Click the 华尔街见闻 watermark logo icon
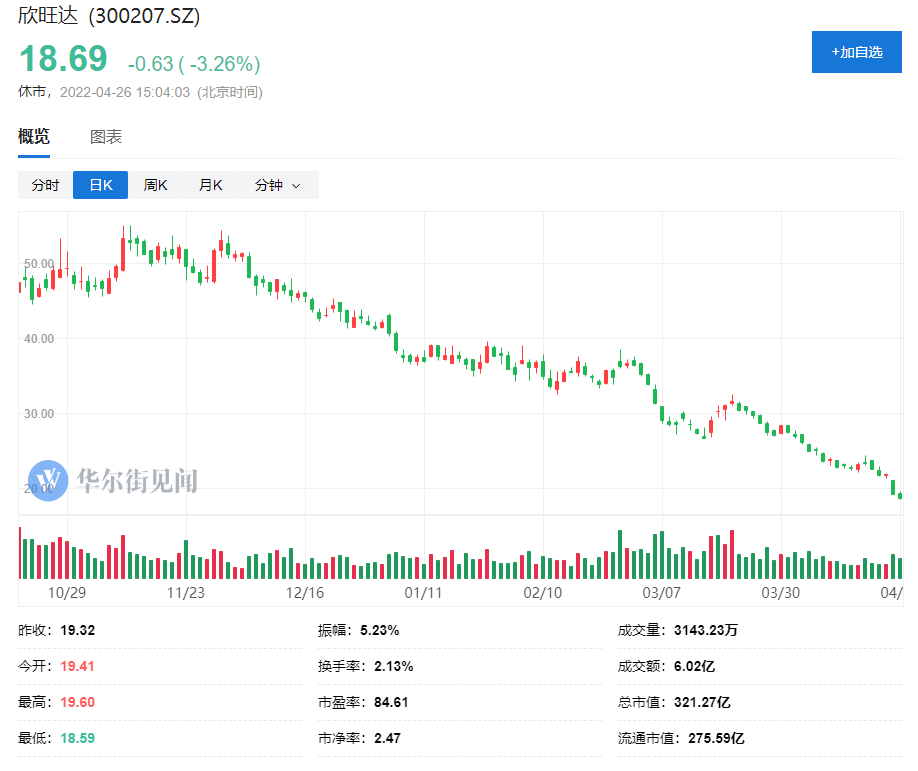This screenshot has width=918, height=771. tap(47, 480)
